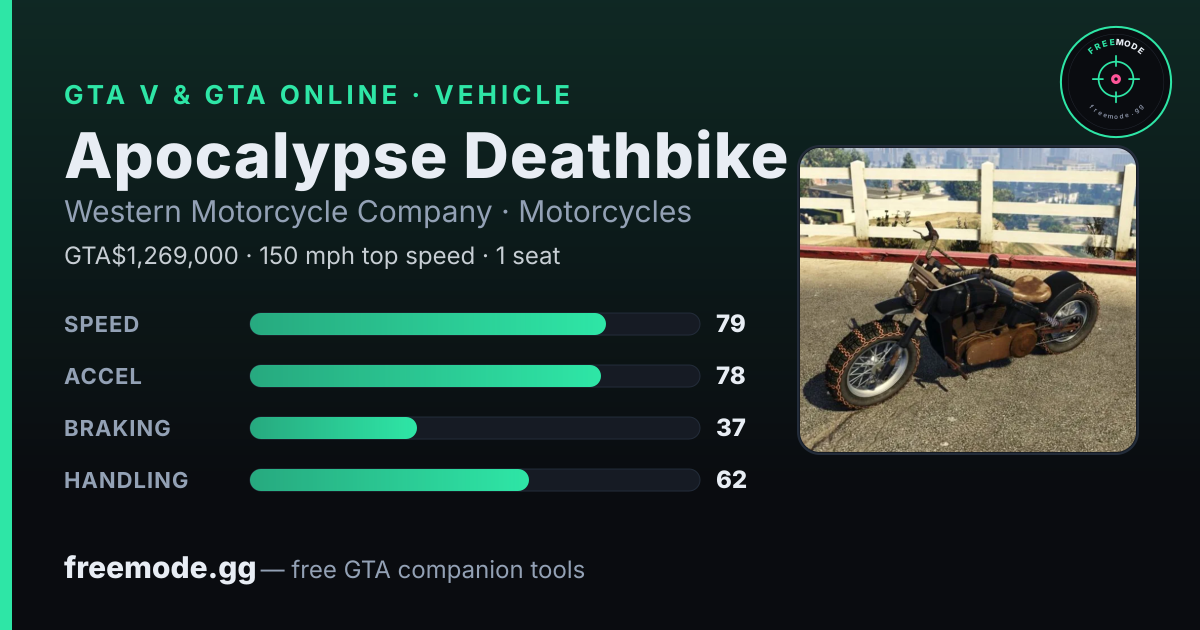
Task: Click the Apocalypse Deathbike title
Action: 426,156
